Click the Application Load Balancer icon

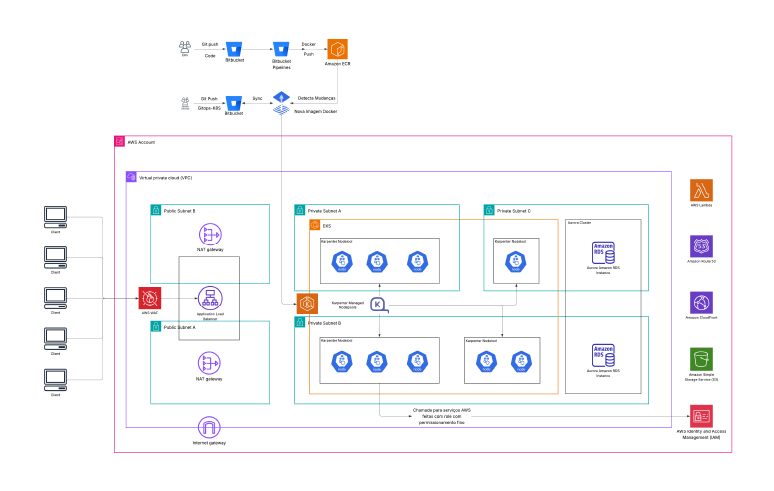pos(210,298)
